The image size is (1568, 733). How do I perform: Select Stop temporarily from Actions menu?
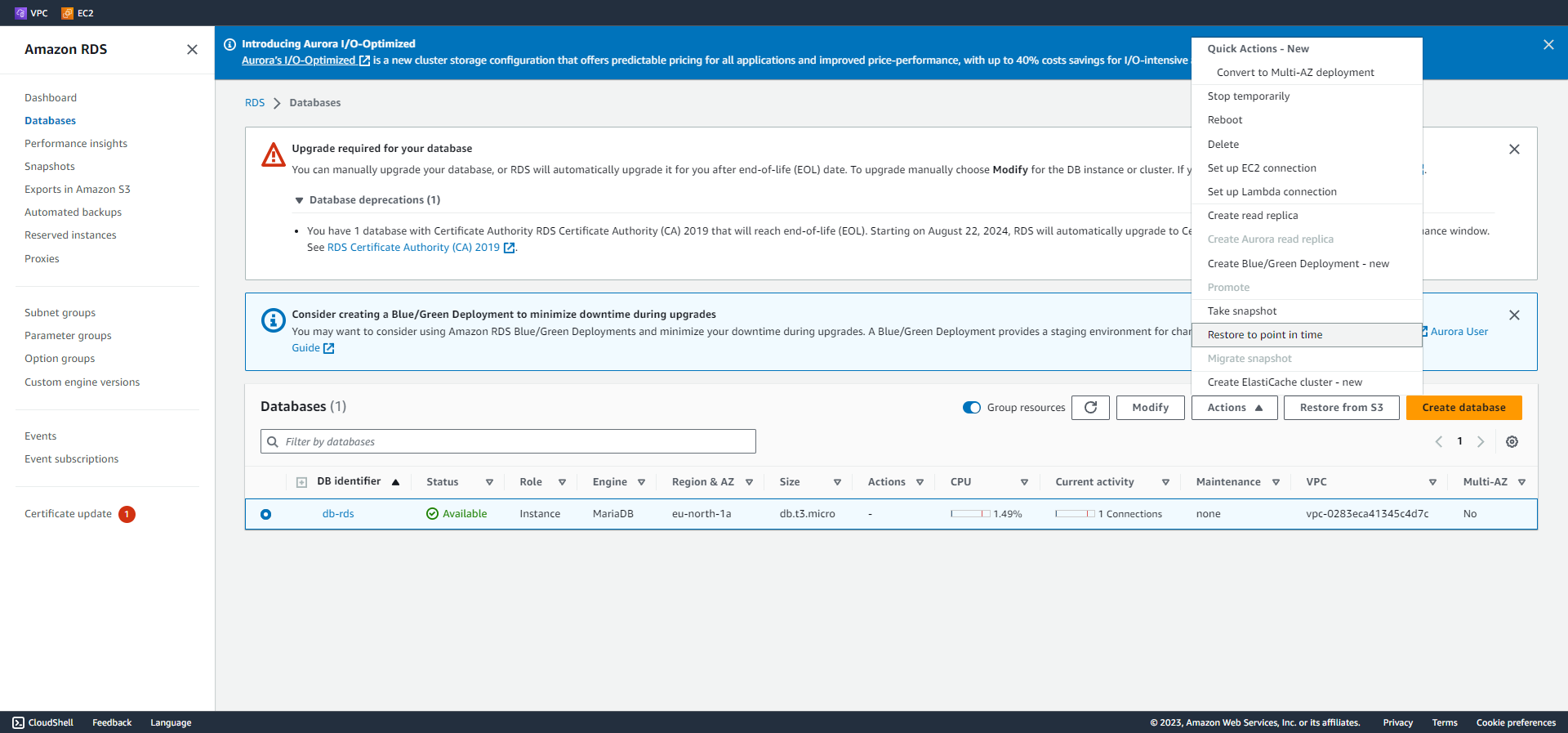(1307, 96)
